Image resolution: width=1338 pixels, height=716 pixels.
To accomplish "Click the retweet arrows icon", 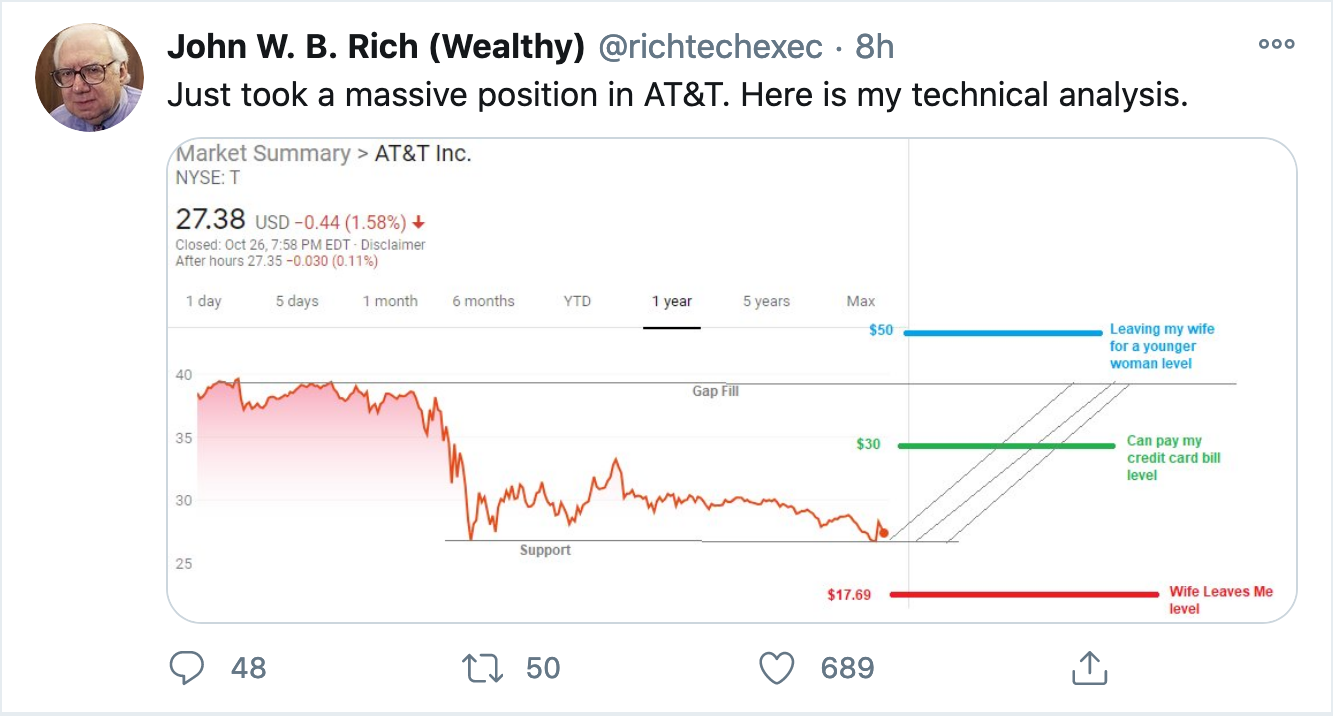I will [x=482, y=667].
